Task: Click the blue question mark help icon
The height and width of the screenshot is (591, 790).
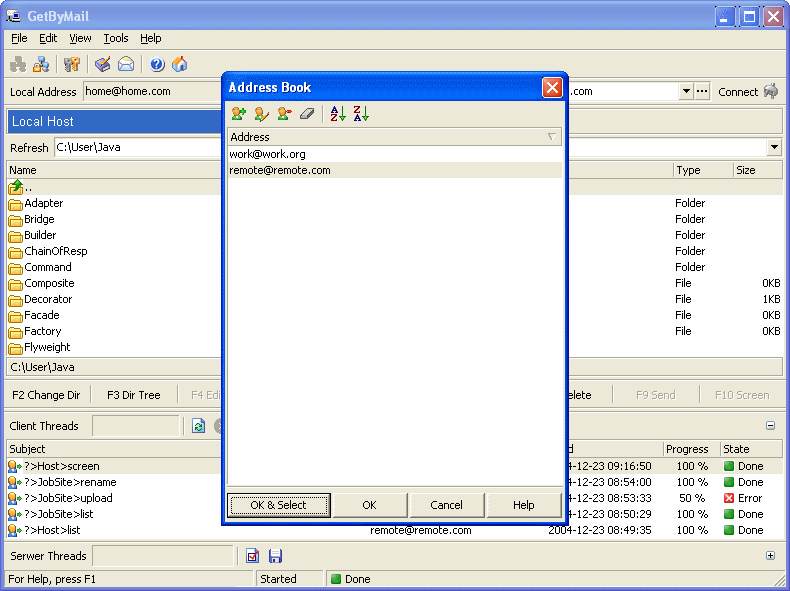Action: click(x=157, y=64)
